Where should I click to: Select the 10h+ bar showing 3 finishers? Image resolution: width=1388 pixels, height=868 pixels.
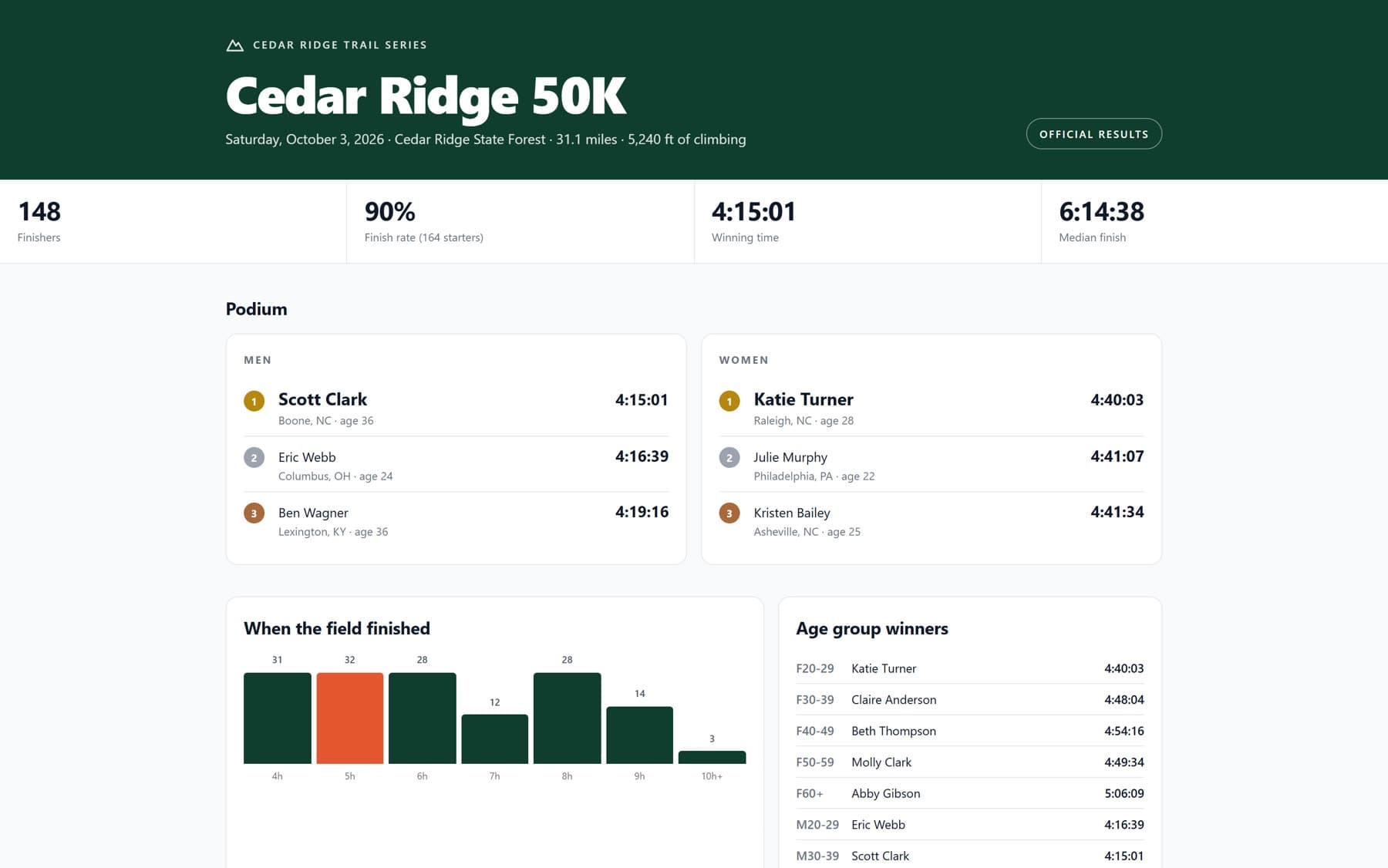[x=712, y=758]
